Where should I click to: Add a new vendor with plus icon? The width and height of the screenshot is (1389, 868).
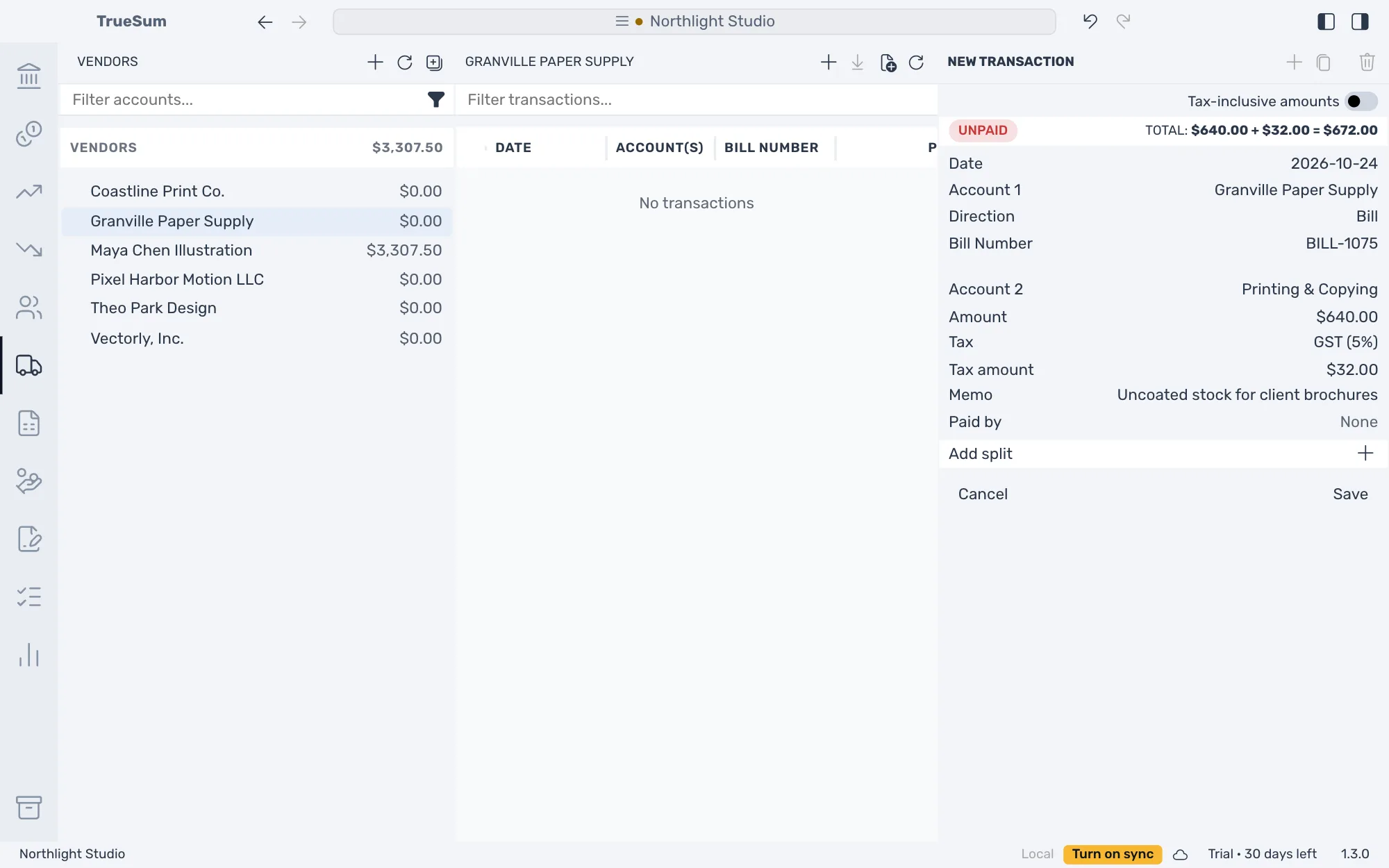click(x=375, y=62)
